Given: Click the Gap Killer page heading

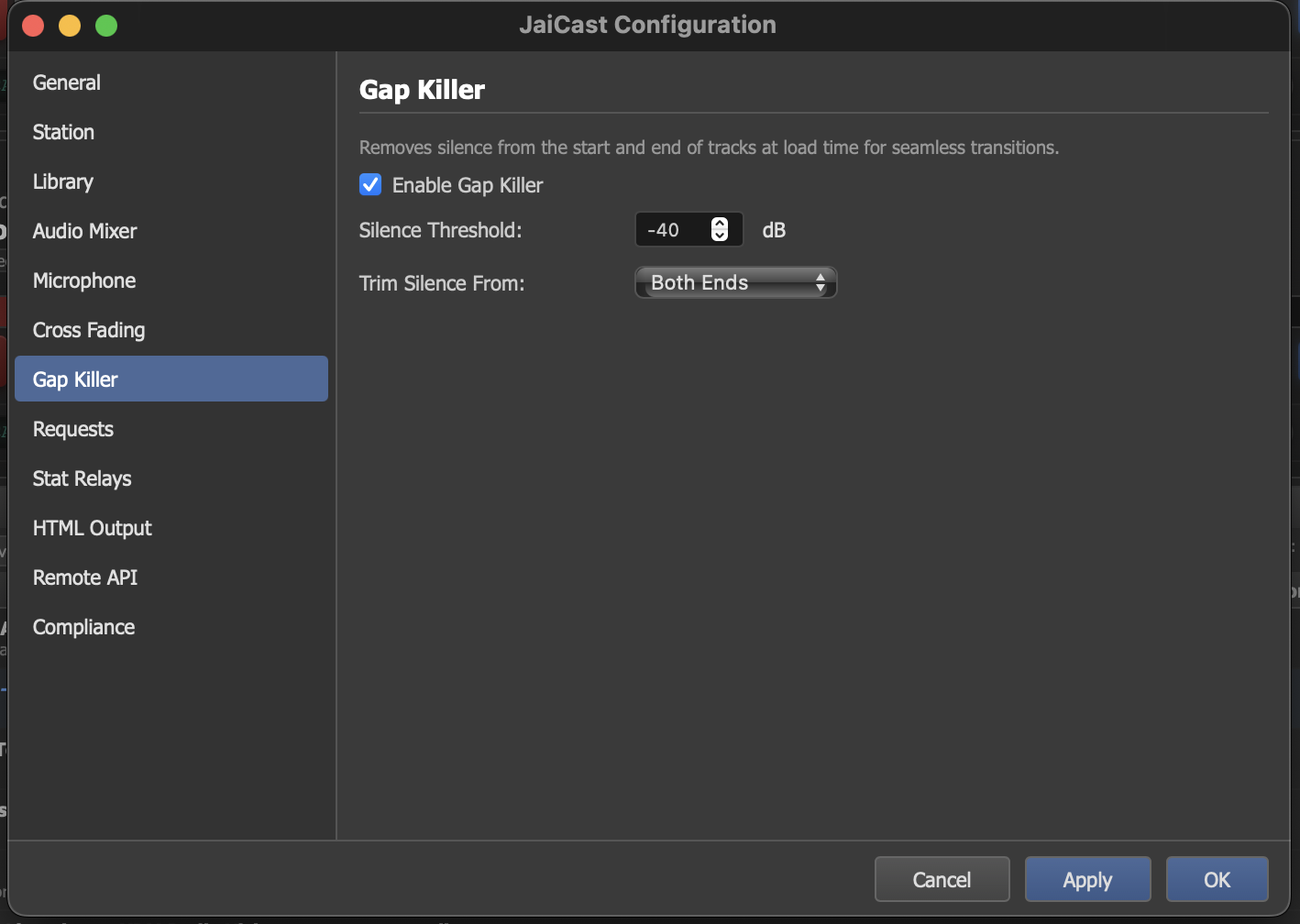Looking at the screenshot, I should 423,90.
